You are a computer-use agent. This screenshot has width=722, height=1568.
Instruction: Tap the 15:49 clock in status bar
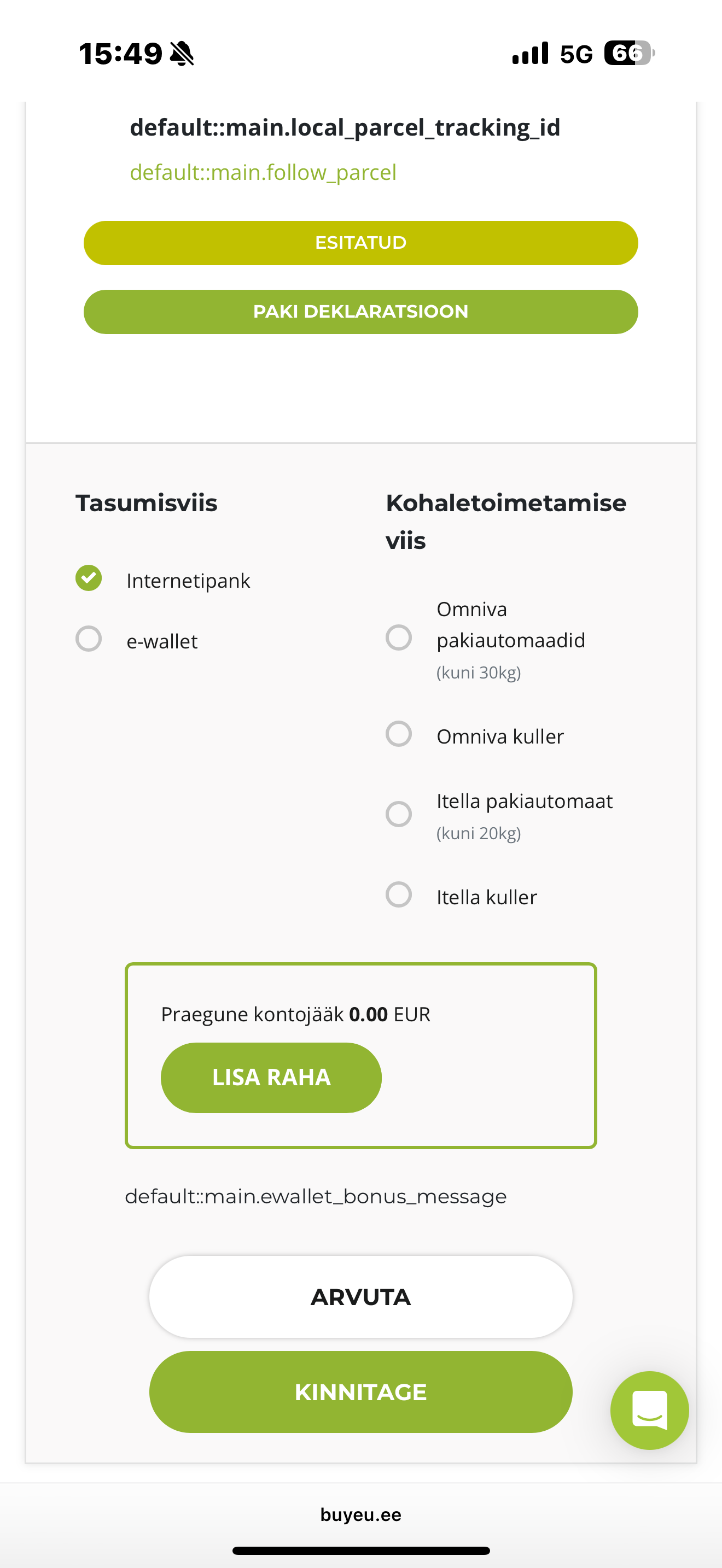click(120, 54)
